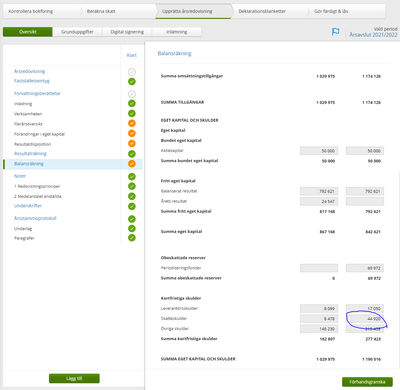The image size is (400, 390).
Task: Click orange check beside Förändringar i eget kapital
Action: pyautogui.click(x=132, y=133)
